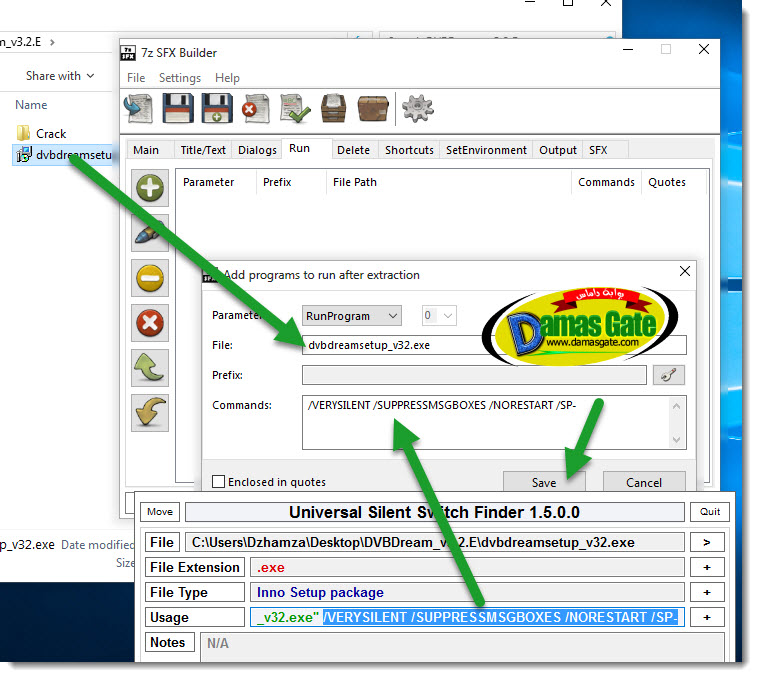
Task: Click the pencil edit entry button
Action: [x=150, y=233]
